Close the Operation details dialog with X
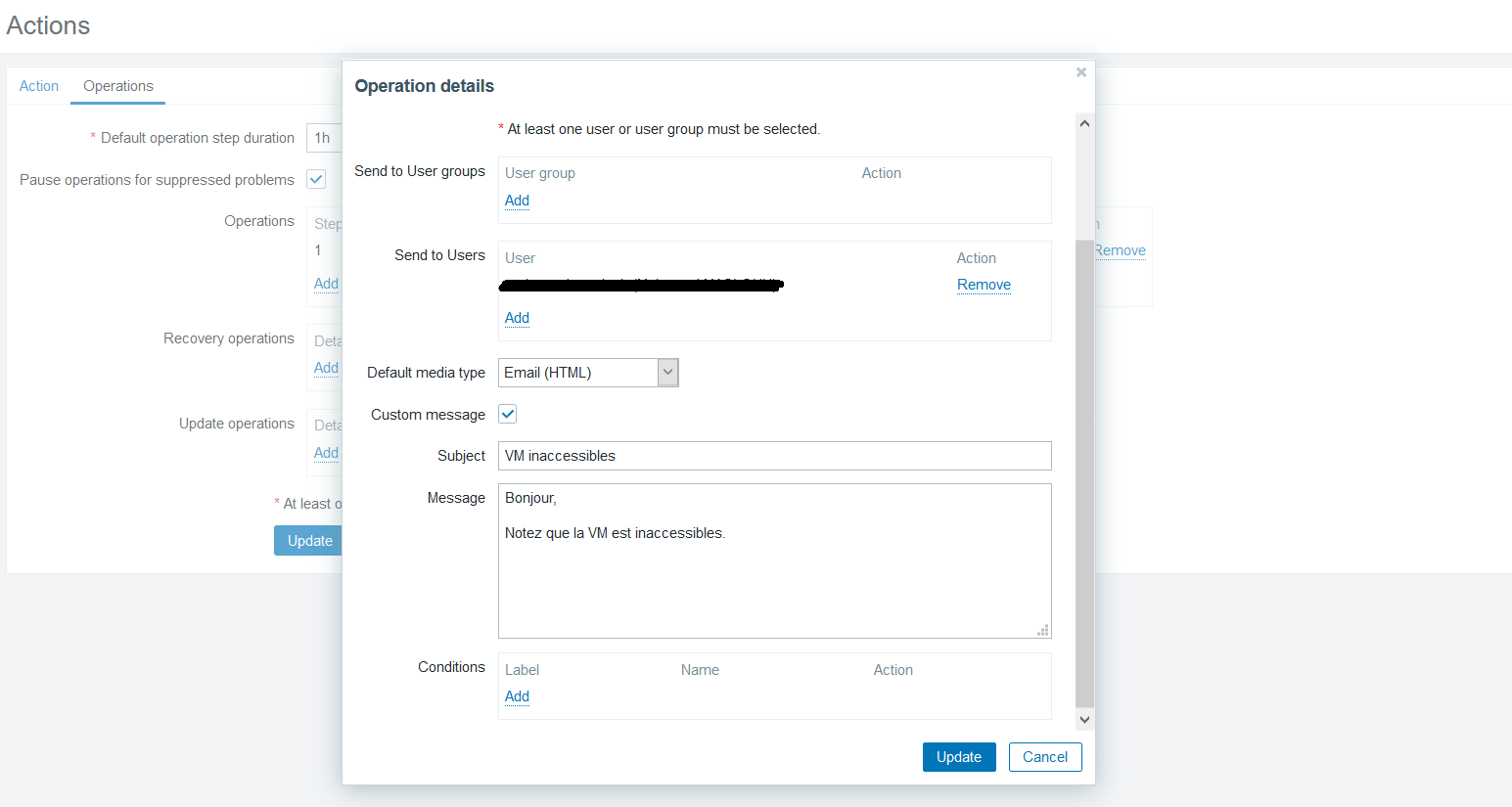The height and width of the screenshot is (807, 1512). 1081,72
